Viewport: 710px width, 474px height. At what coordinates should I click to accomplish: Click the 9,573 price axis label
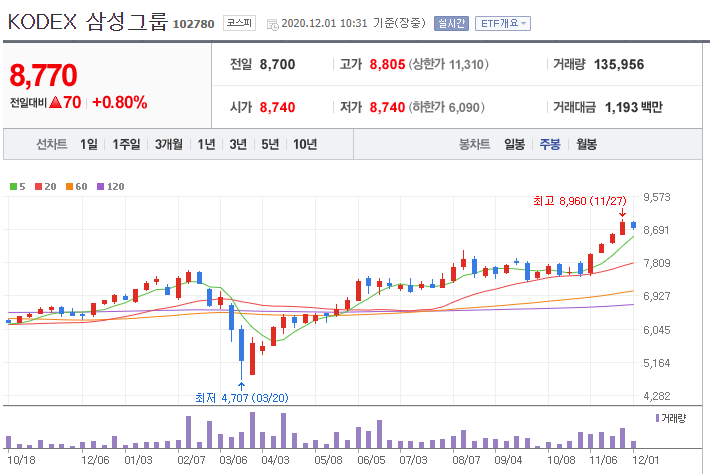tap(657, 197)
